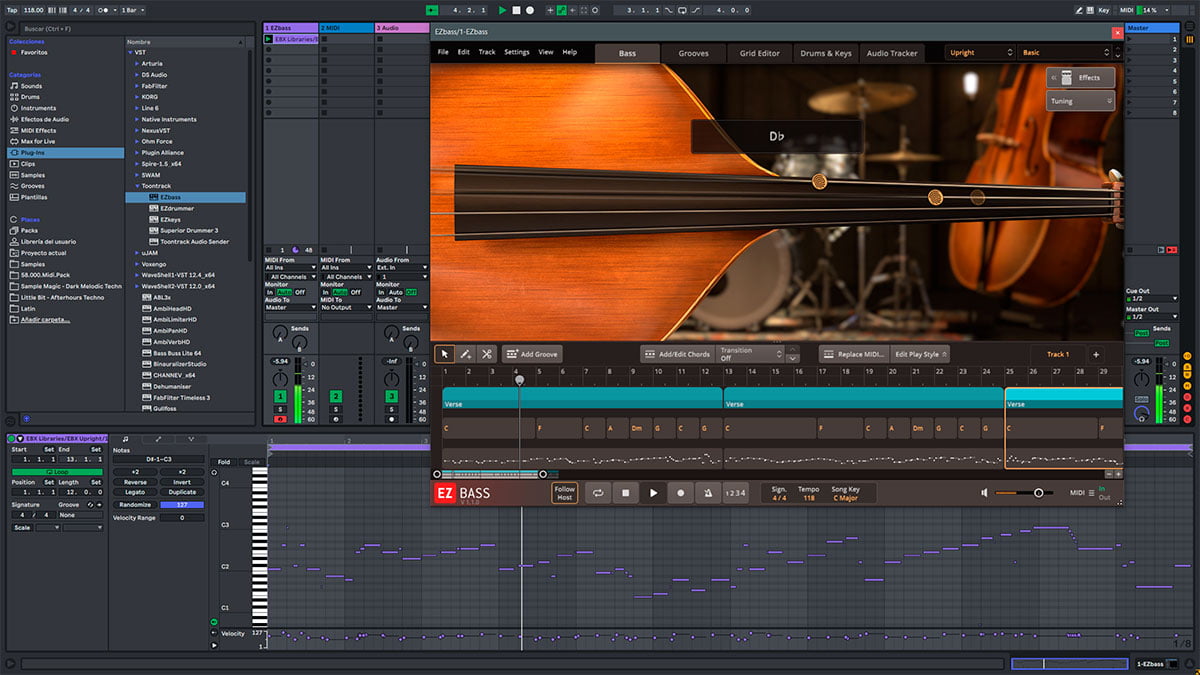Switch to the Grid Editor tab
1200x675 pixels.
(x=760, y=53)
